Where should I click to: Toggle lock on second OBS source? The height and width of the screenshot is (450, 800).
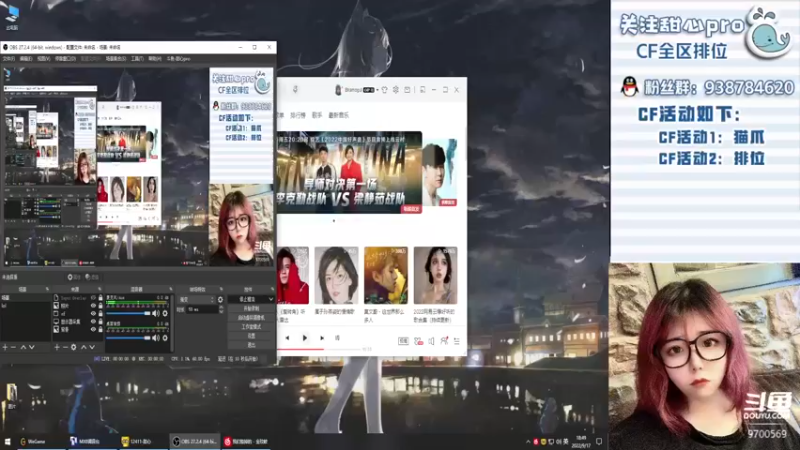[x=100, y=306]
